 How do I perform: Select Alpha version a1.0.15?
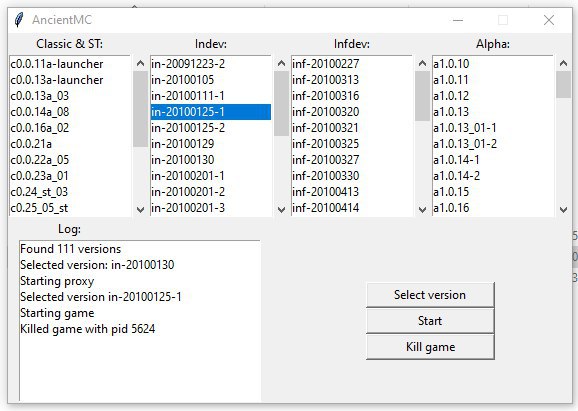click(493, 192)
